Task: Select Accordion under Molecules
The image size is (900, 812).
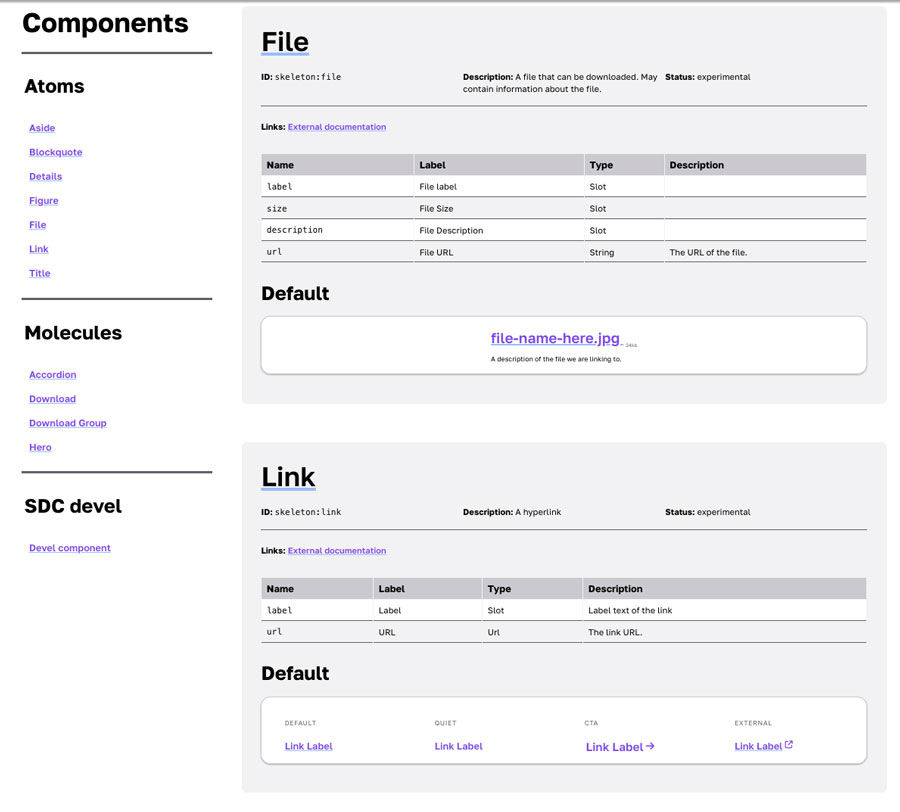Action: click(x=53, y=375)
